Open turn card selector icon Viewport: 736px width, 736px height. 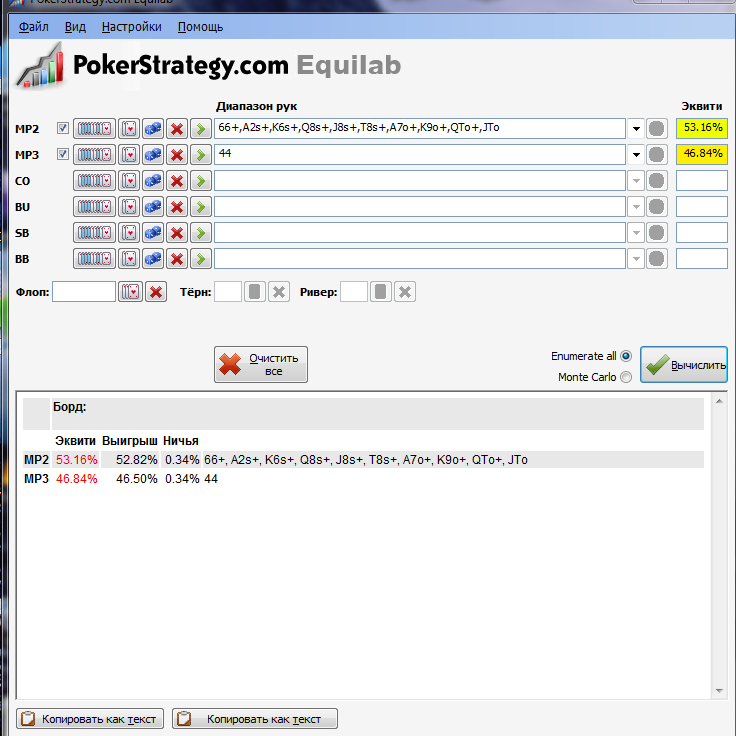click(x=255, y=292)
